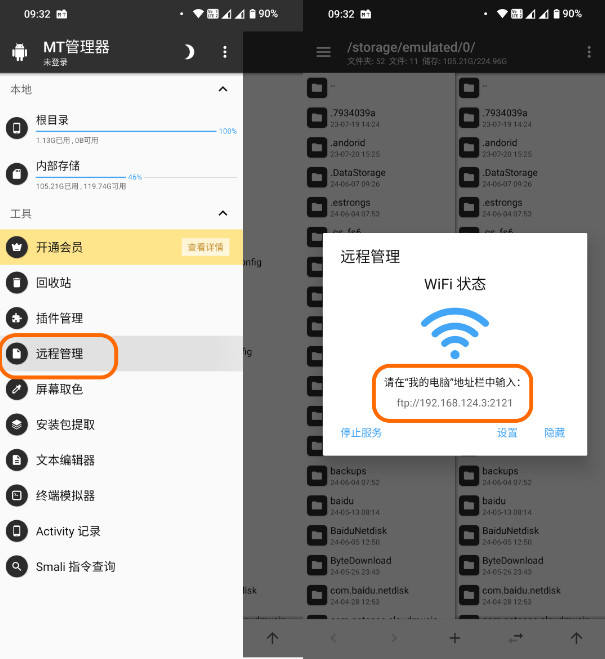Click 设置 in remote management dialog
The image size is (605, 659).
pyautogui.click(x=507, y=432)
